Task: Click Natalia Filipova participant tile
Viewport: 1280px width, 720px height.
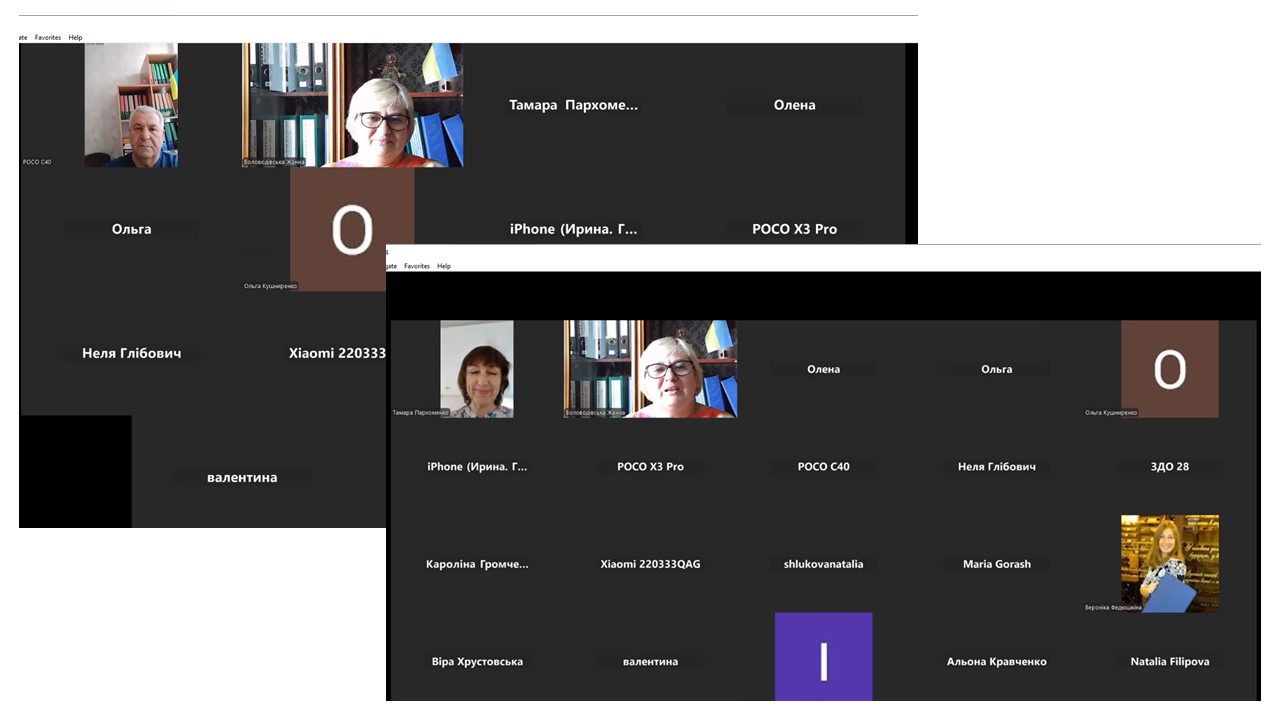Action: 1170,662
